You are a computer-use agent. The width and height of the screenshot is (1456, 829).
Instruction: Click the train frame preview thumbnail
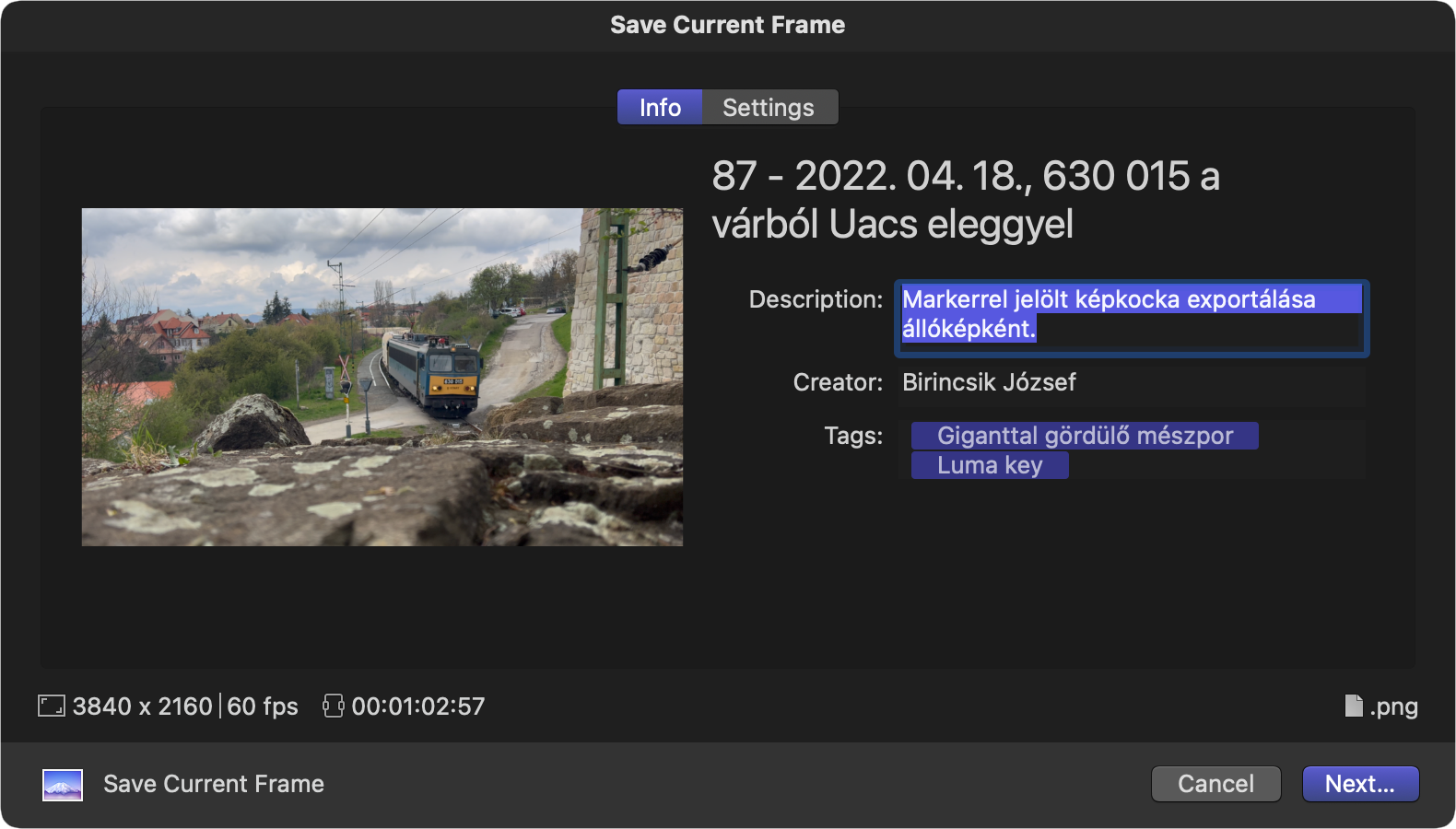pyautogui.click(x=382, y=377)
